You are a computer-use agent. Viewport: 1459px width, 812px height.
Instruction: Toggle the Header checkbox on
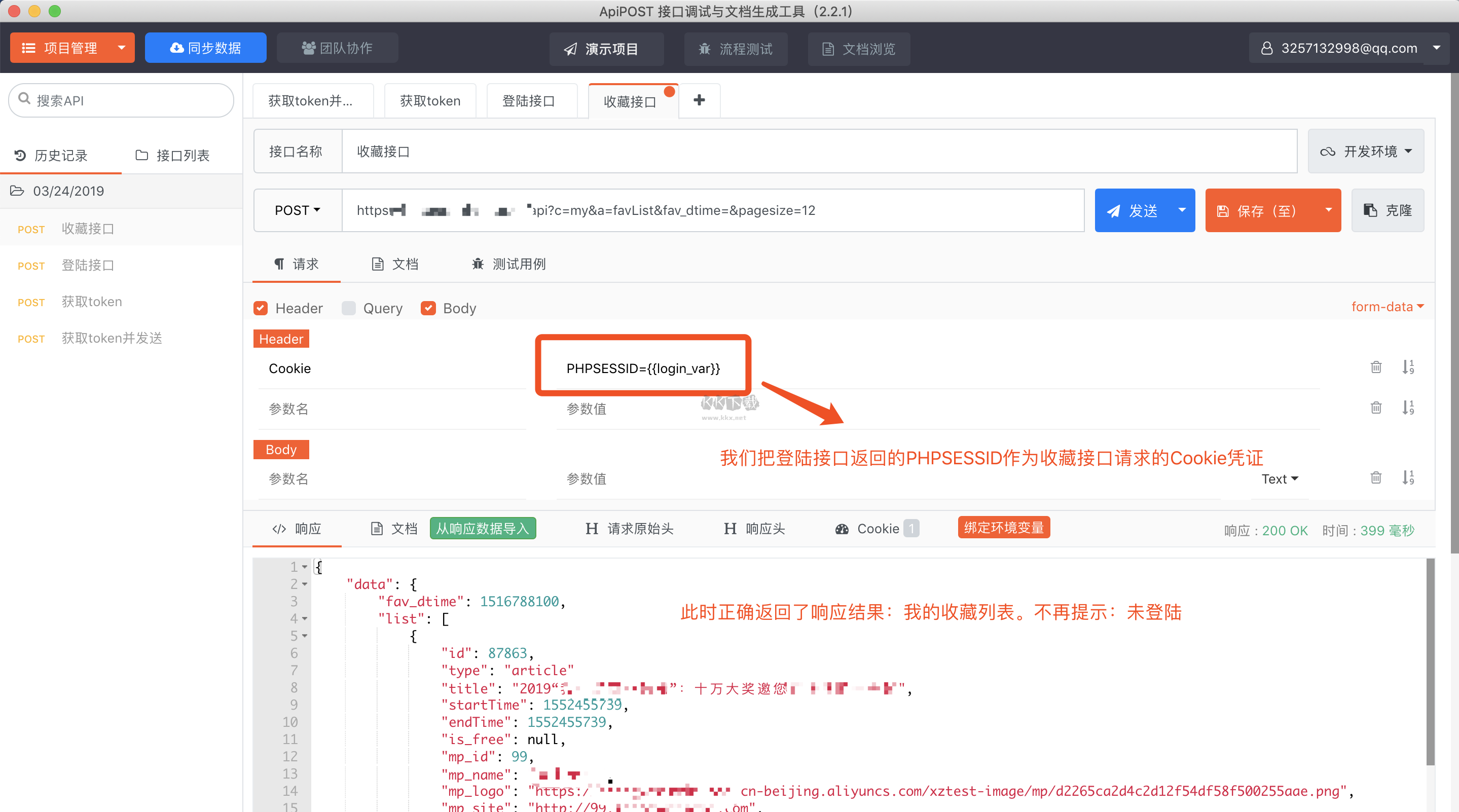coord(263,308)
